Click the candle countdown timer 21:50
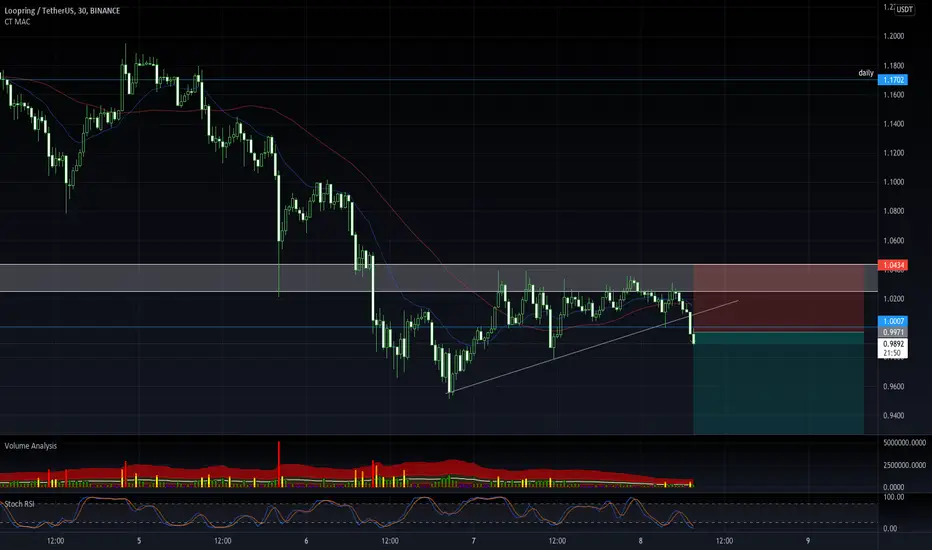Viewport: 932px width, 550px height. [893, 353]
